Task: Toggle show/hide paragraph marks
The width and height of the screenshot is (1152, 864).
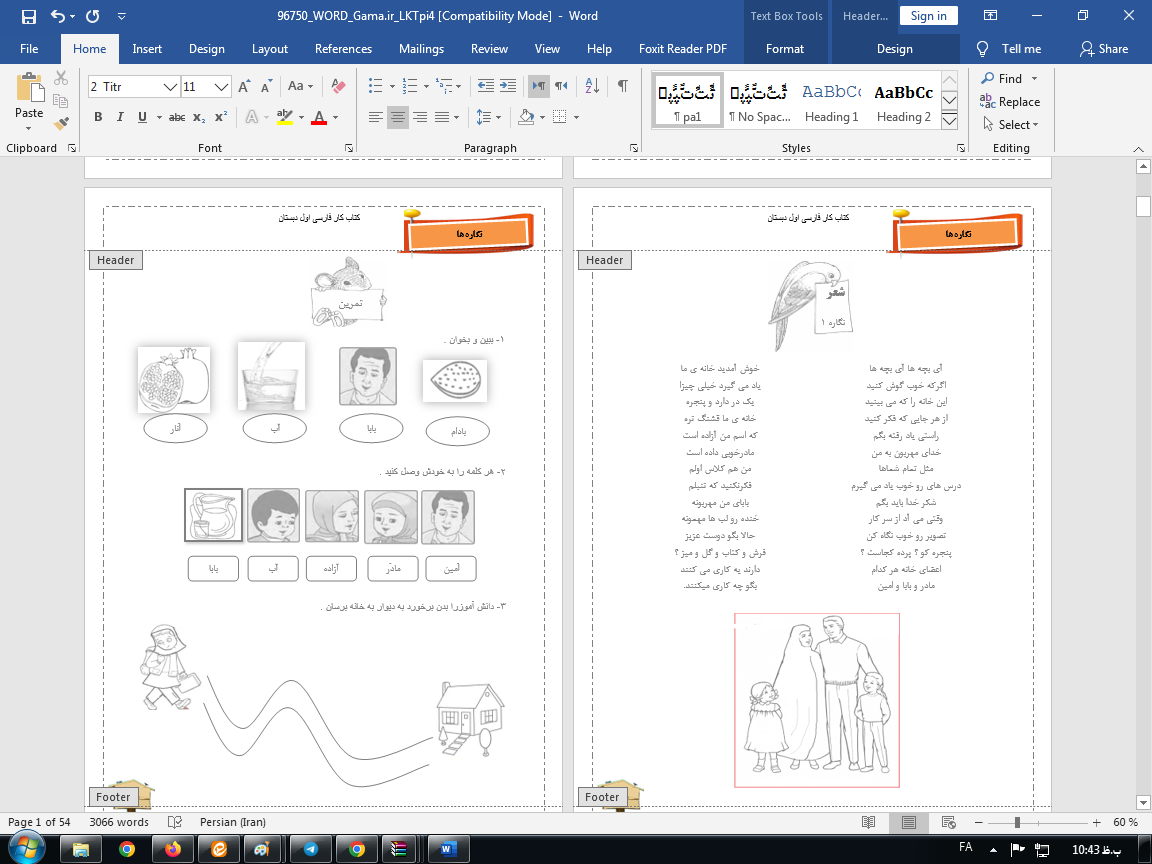Action: pos(623,86)
